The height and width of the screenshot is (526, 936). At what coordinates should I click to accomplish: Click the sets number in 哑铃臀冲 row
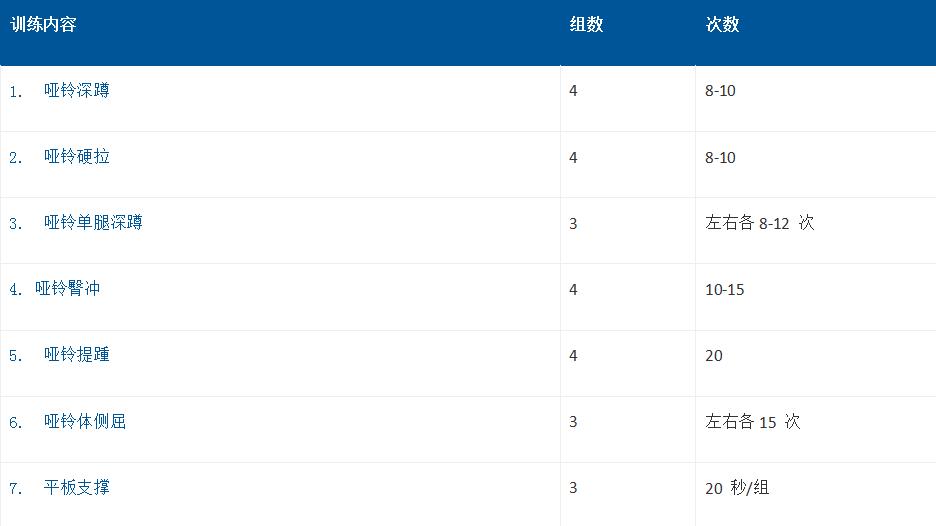click(x=573, y=290)
